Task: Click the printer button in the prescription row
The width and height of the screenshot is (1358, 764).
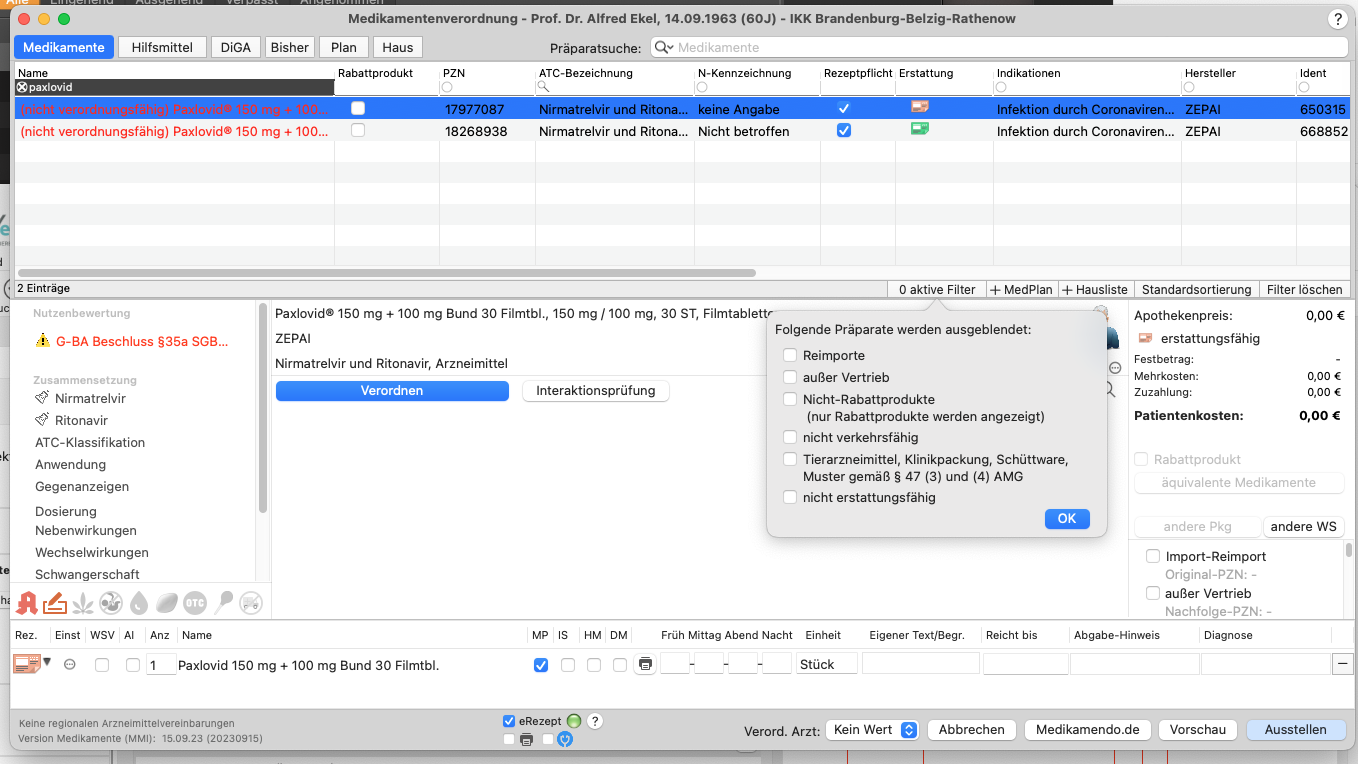Action: [x=645, y=664]
